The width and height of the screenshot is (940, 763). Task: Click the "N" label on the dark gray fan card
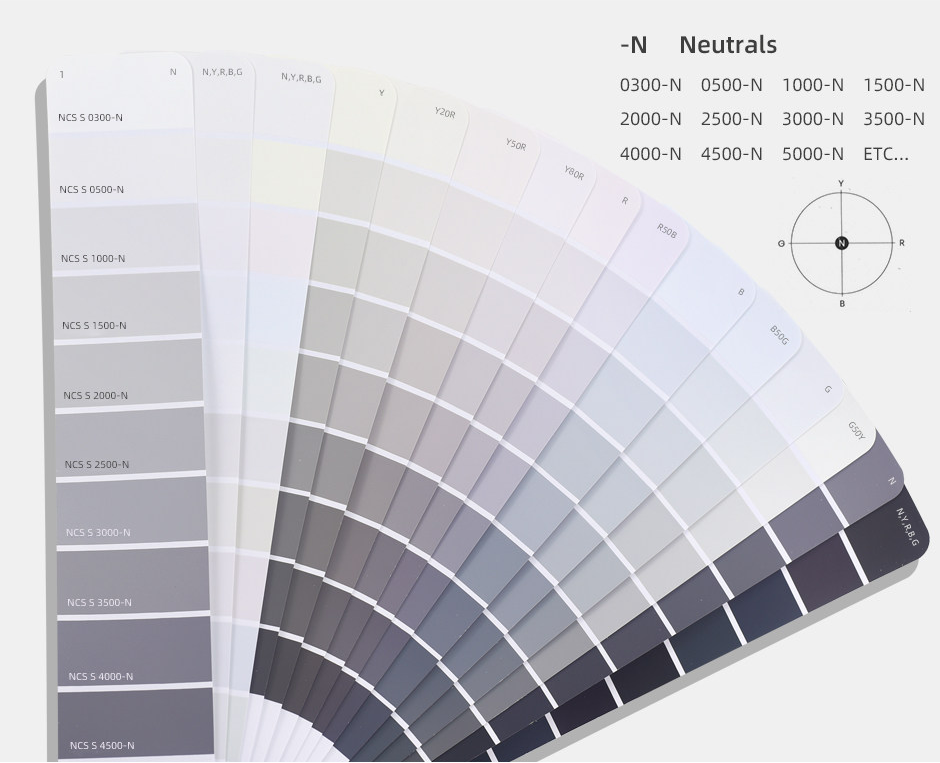[891, 481]
